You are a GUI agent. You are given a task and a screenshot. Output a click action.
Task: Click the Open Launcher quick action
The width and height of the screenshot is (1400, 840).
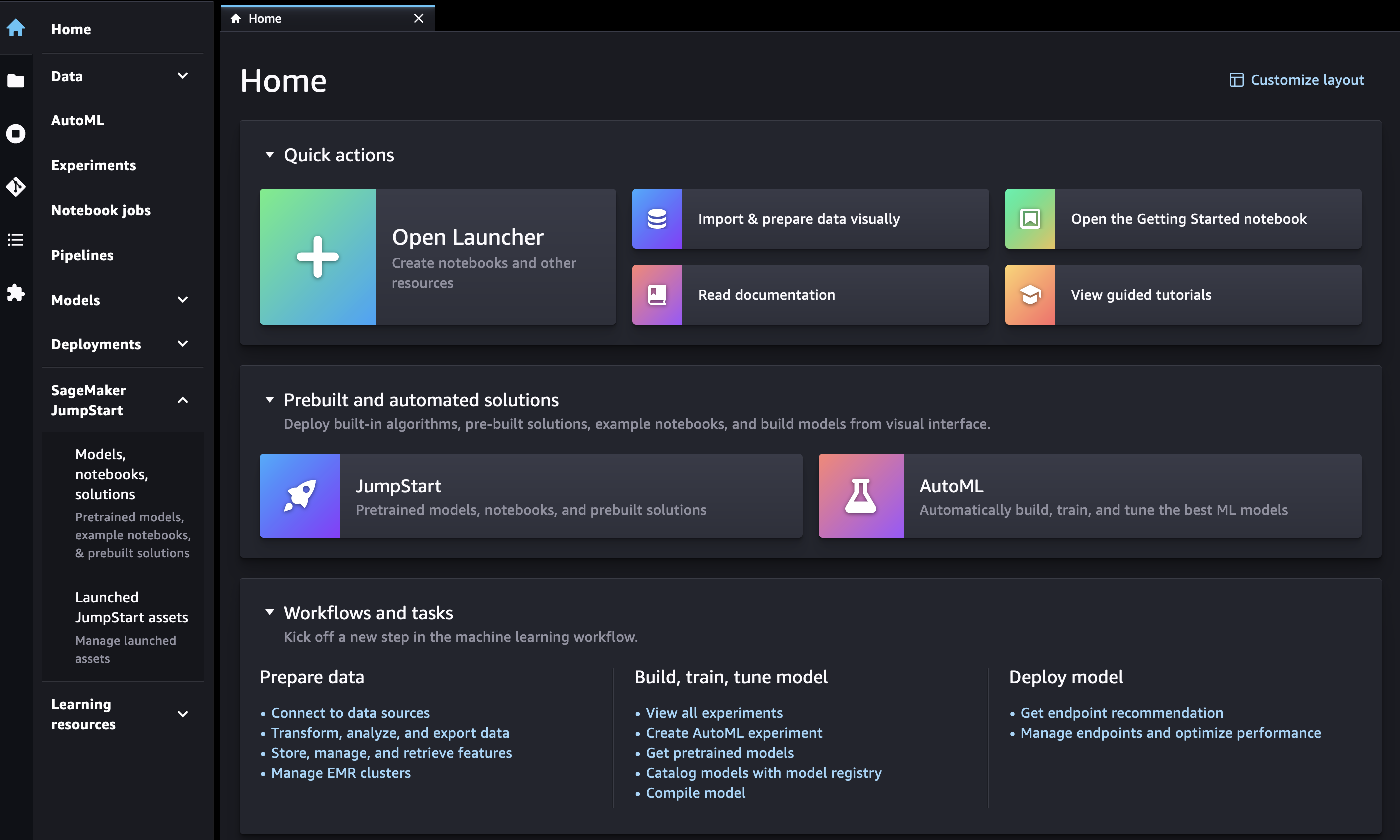click(437, 256)
